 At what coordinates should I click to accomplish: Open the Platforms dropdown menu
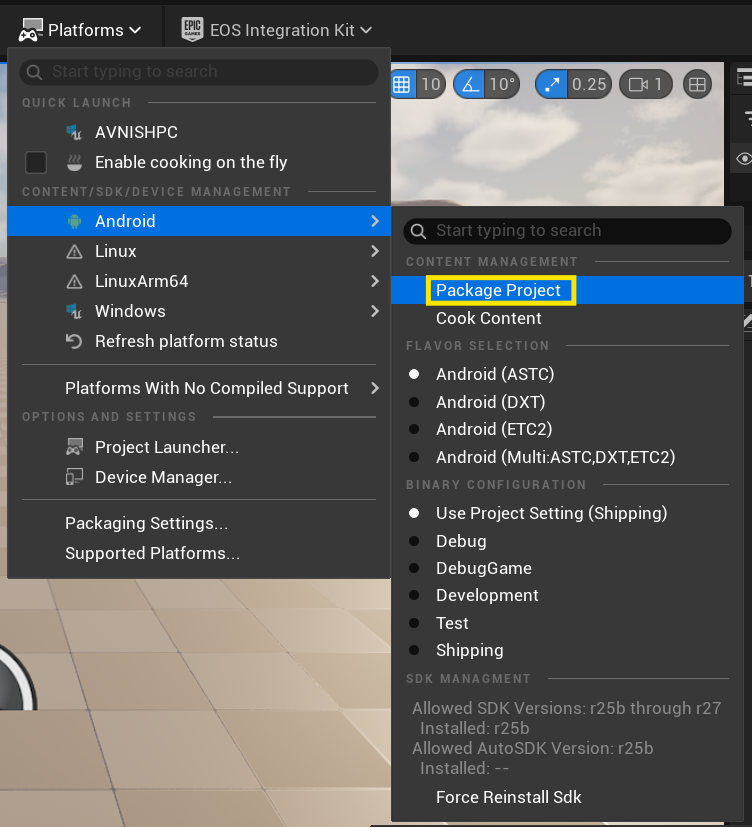80,30
